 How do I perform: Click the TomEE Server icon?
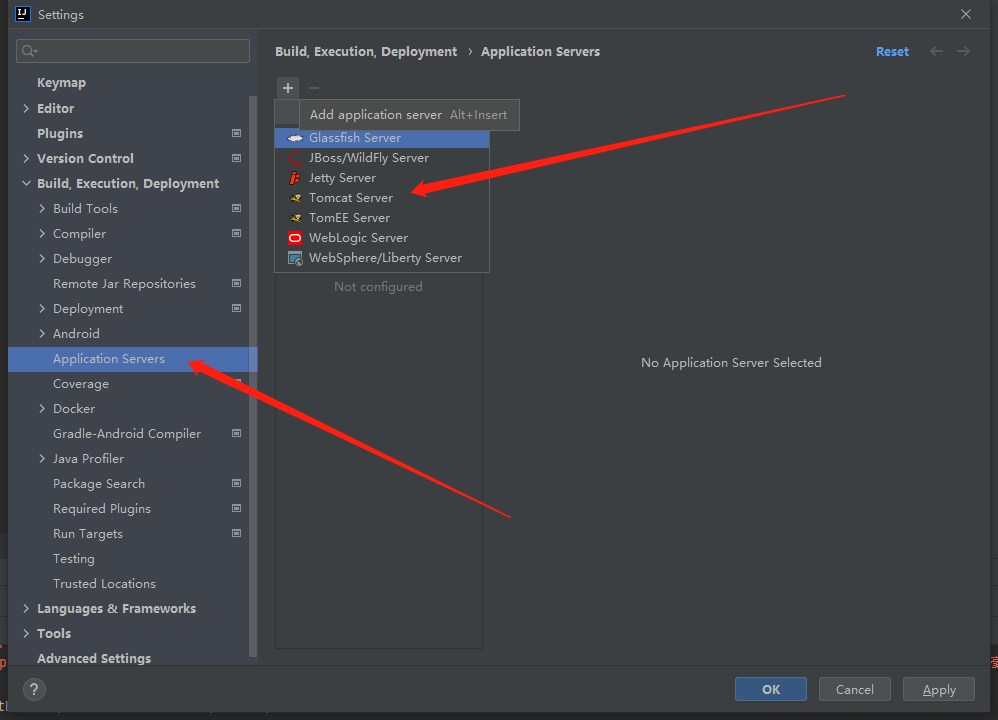point(295,218)
